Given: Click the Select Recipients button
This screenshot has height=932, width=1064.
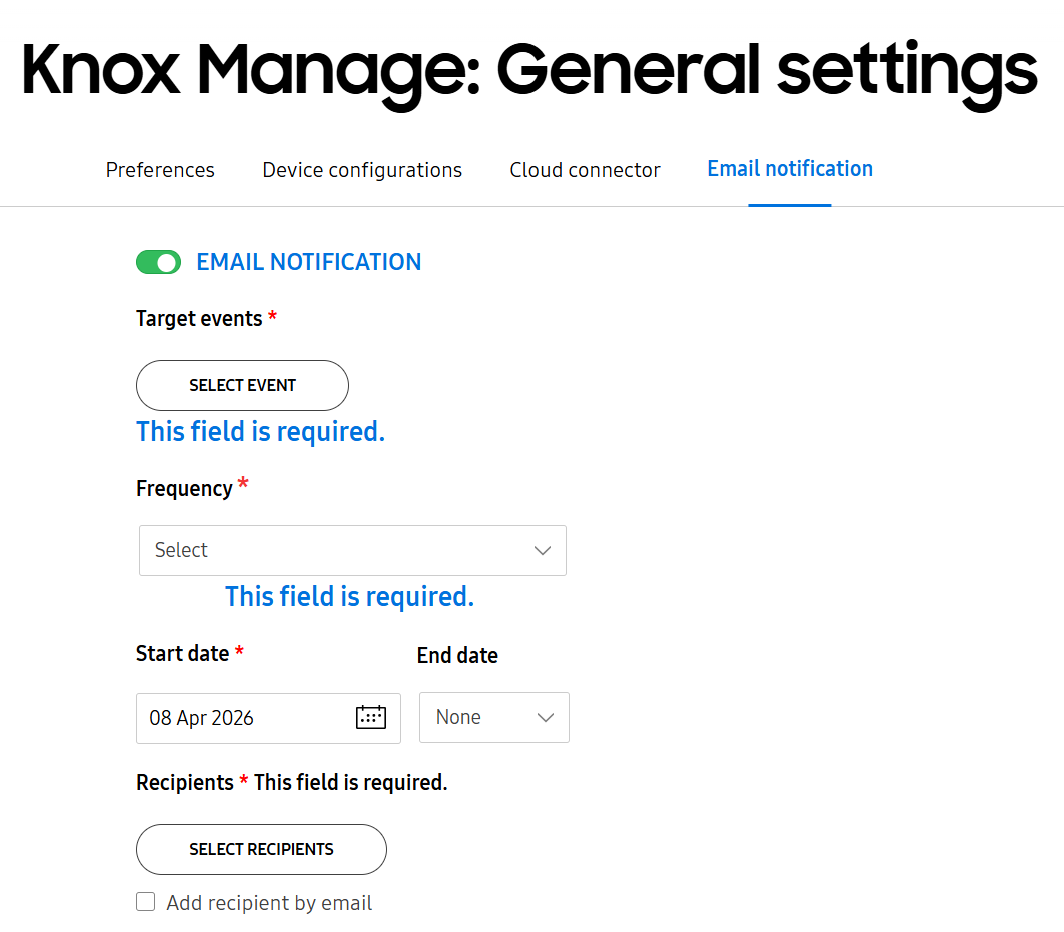Looking at the screenshot, I should (261, 849).
